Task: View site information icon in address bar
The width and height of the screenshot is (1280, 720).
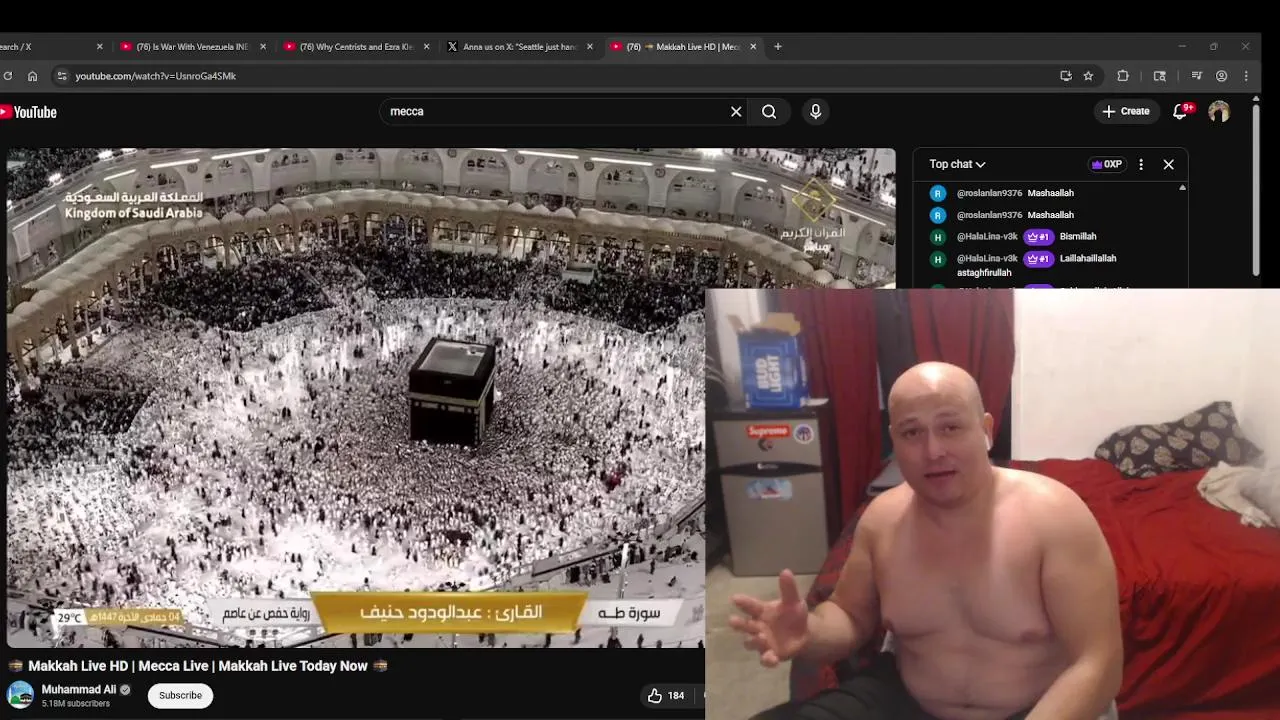Action: tap(62, 76)
